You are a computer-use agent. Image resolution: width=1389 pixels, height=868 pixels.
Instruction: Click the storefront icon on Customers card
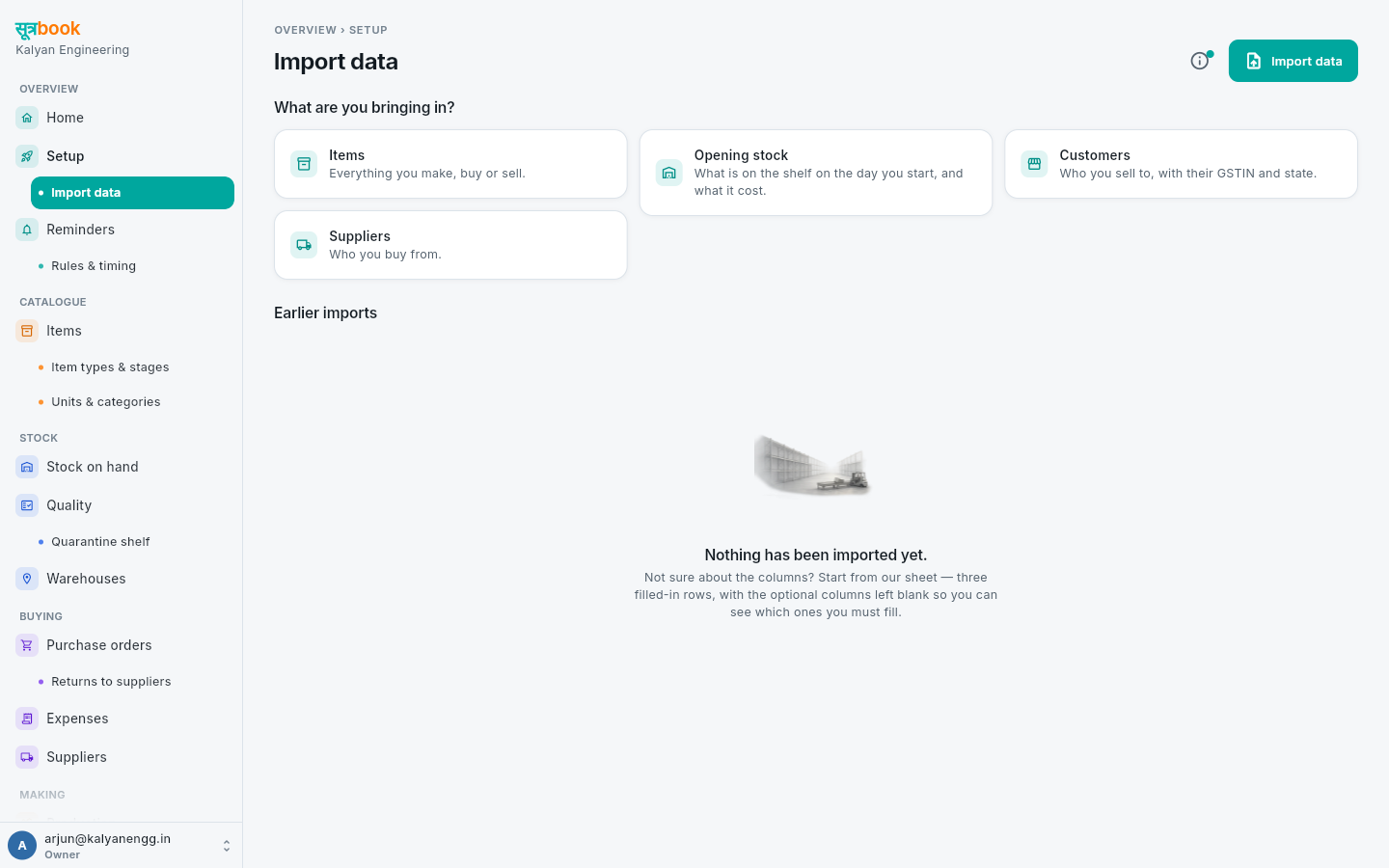(x=1034, y=164)
